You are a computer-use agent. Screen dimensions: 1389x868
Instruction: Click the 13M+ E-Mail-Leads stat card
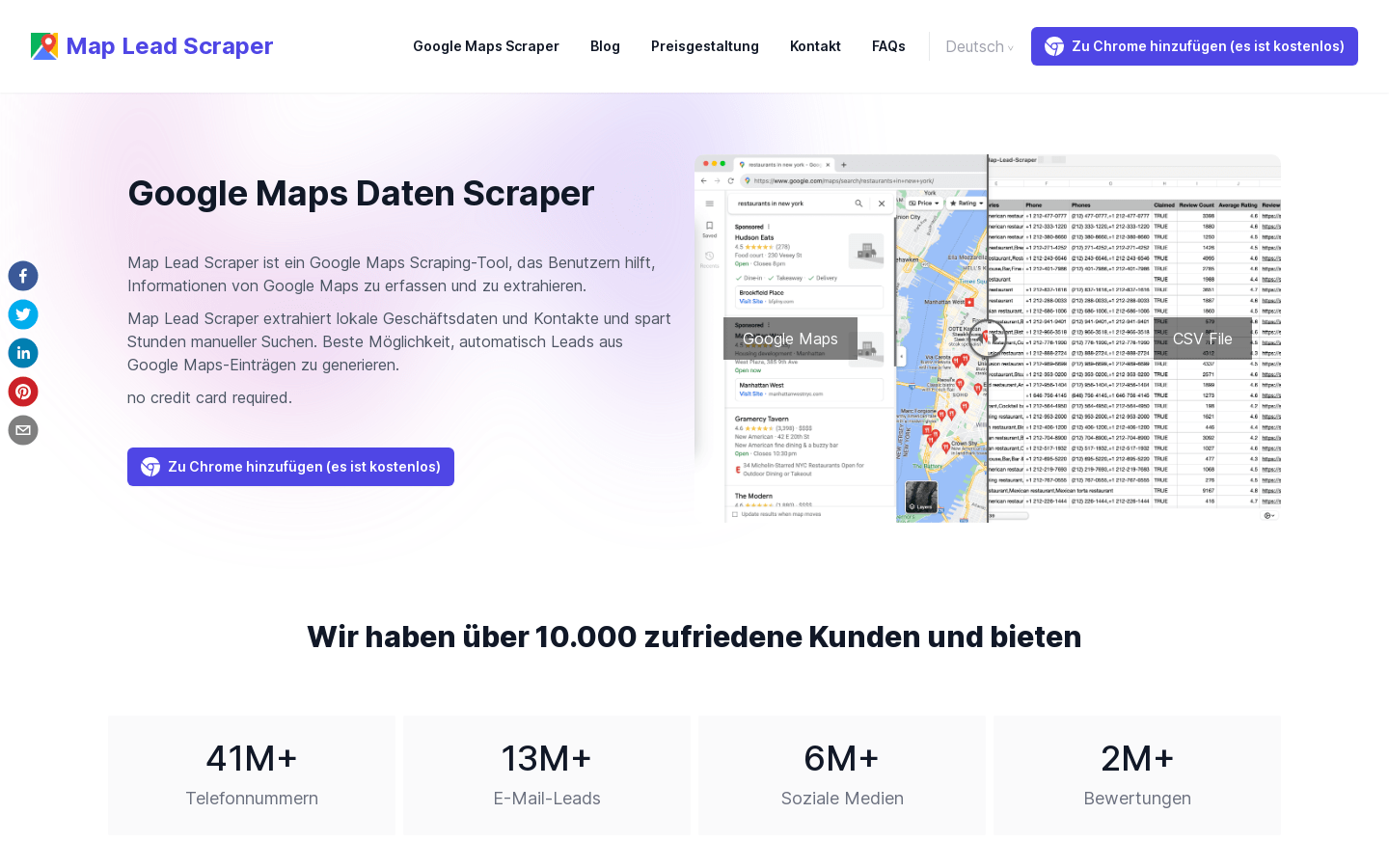(x=547, y=775)
